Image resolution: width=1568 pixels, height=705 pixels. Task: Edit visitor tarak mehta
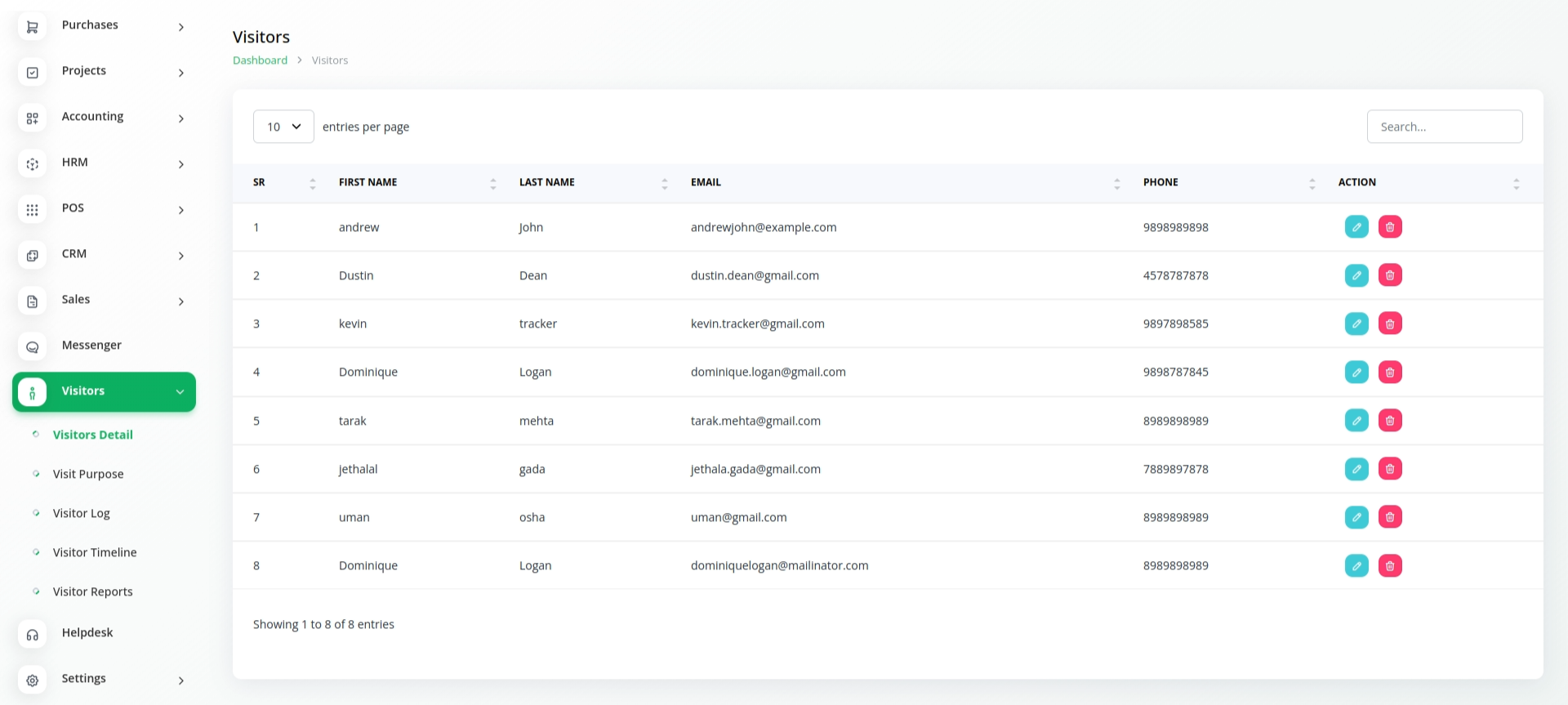(1356, 421)
